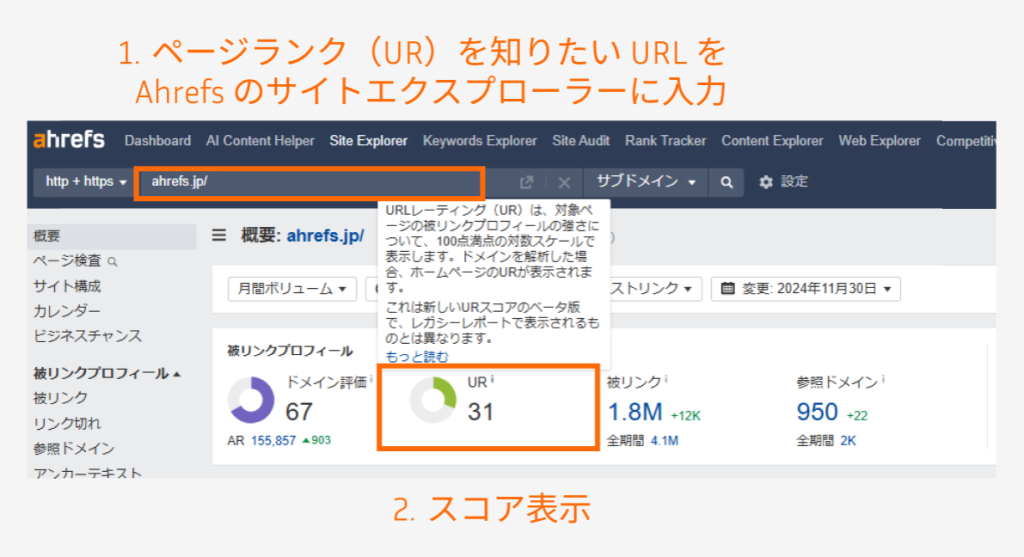Click the info icon beside UR
The width and height of the screenshot is (1024, 557).
(492, 379)
